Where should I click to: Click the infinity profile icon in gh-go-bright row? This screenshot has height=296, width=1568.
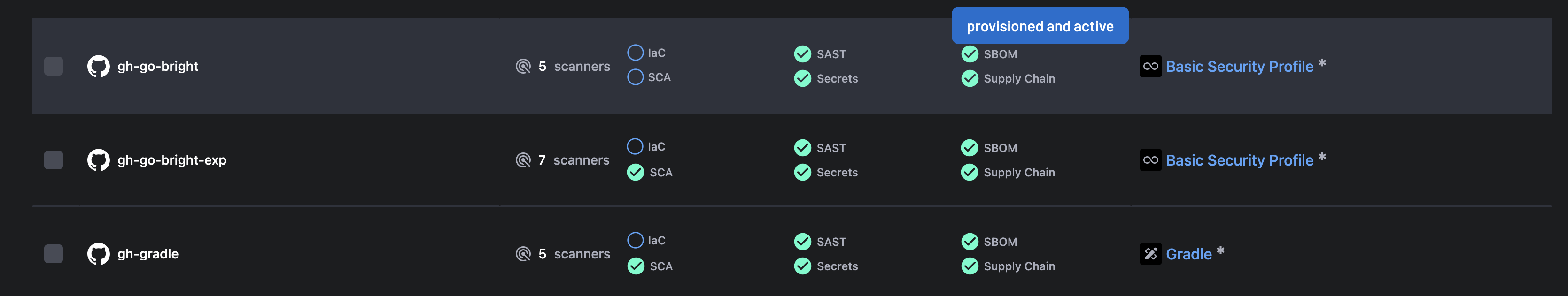tap(1150, 66)
